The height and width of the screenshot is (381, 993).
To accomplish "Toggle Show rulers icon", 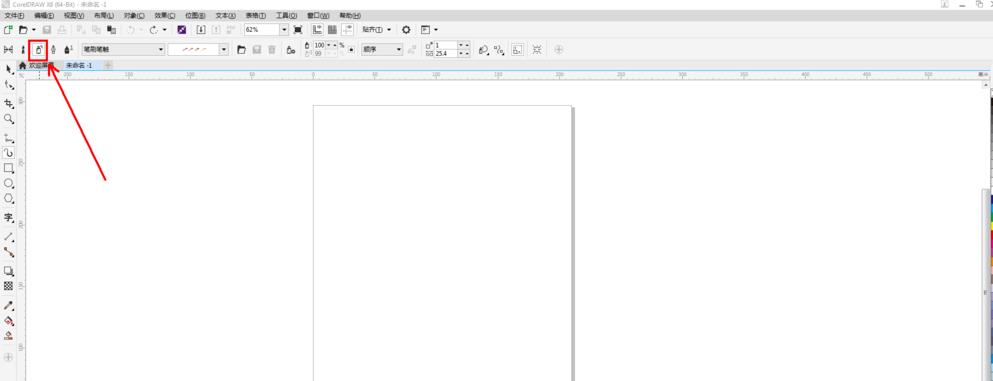I will coord(317,30).
